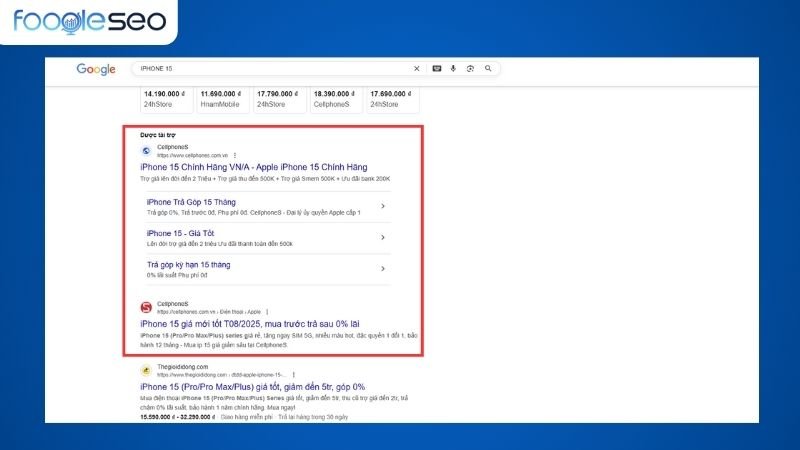Click the red CellphoneS favicon on organic result
This screenshot has height=450, width=800.
tap(146, 307)
